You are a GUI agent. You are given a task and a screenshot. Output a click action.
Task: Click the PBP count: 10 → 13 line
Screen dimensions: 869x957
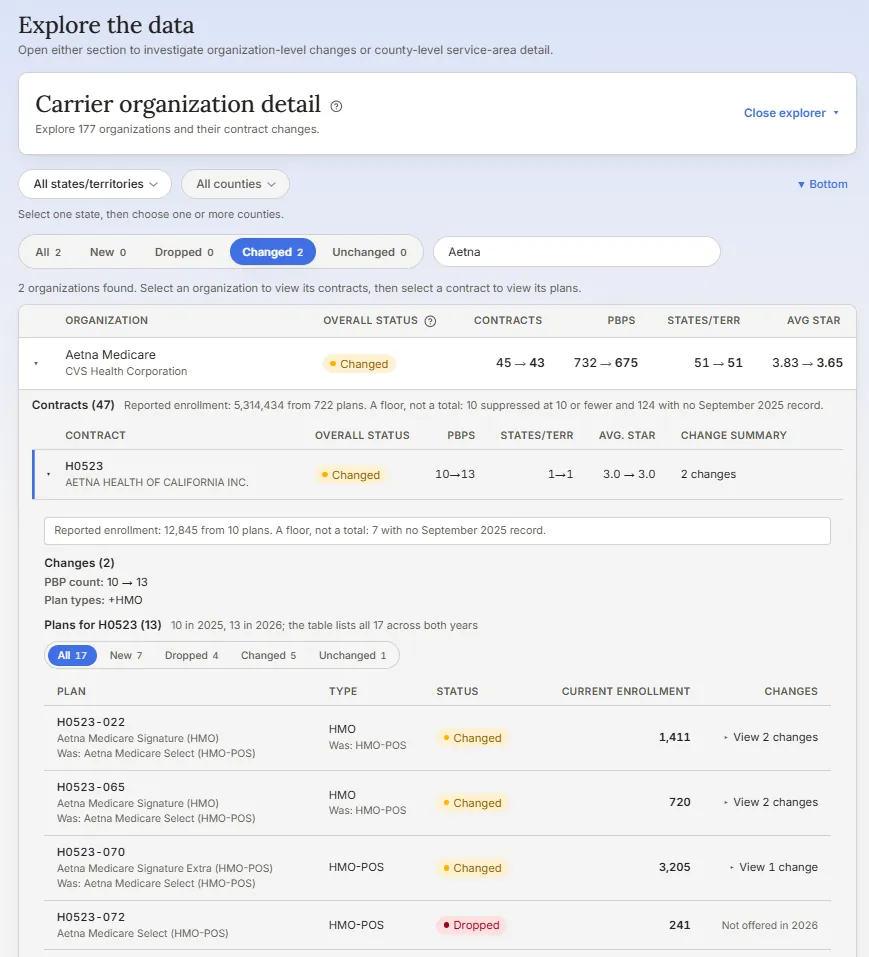coord(96,582)
